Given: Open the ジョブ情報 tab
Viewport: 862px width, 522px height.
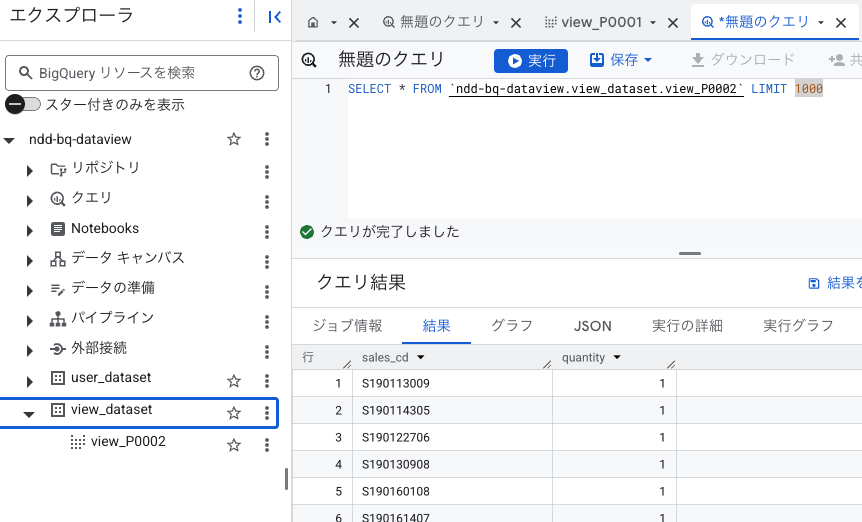Looking at the screenshot, I should click(347, 326).
